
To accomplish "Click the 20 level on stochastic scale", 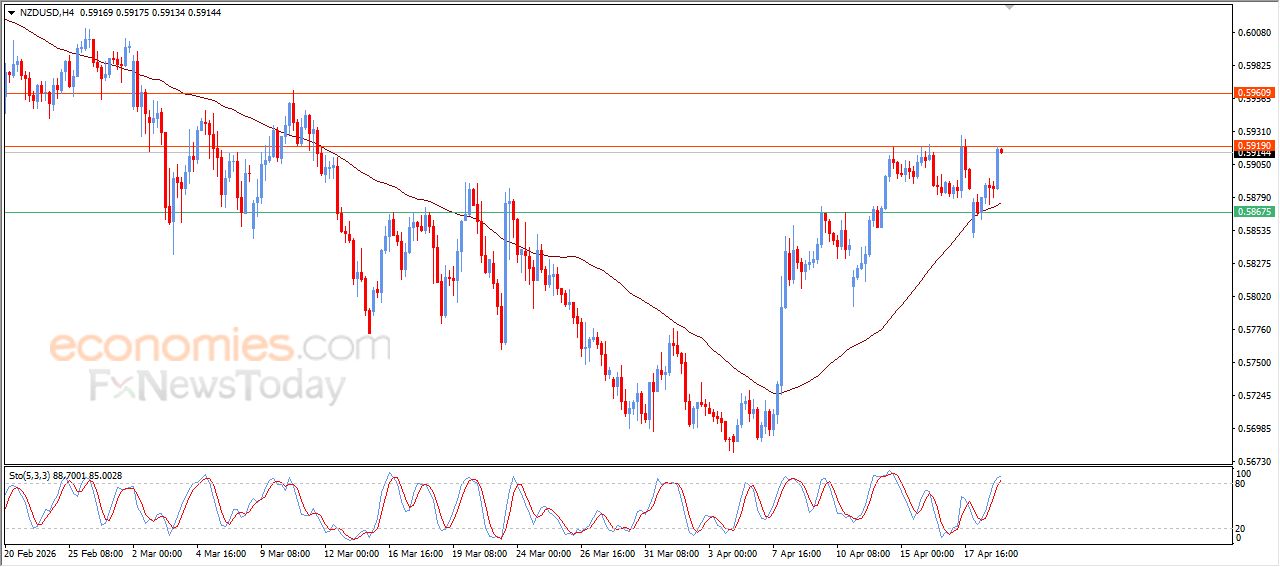I will click(x=1242, y=527).
